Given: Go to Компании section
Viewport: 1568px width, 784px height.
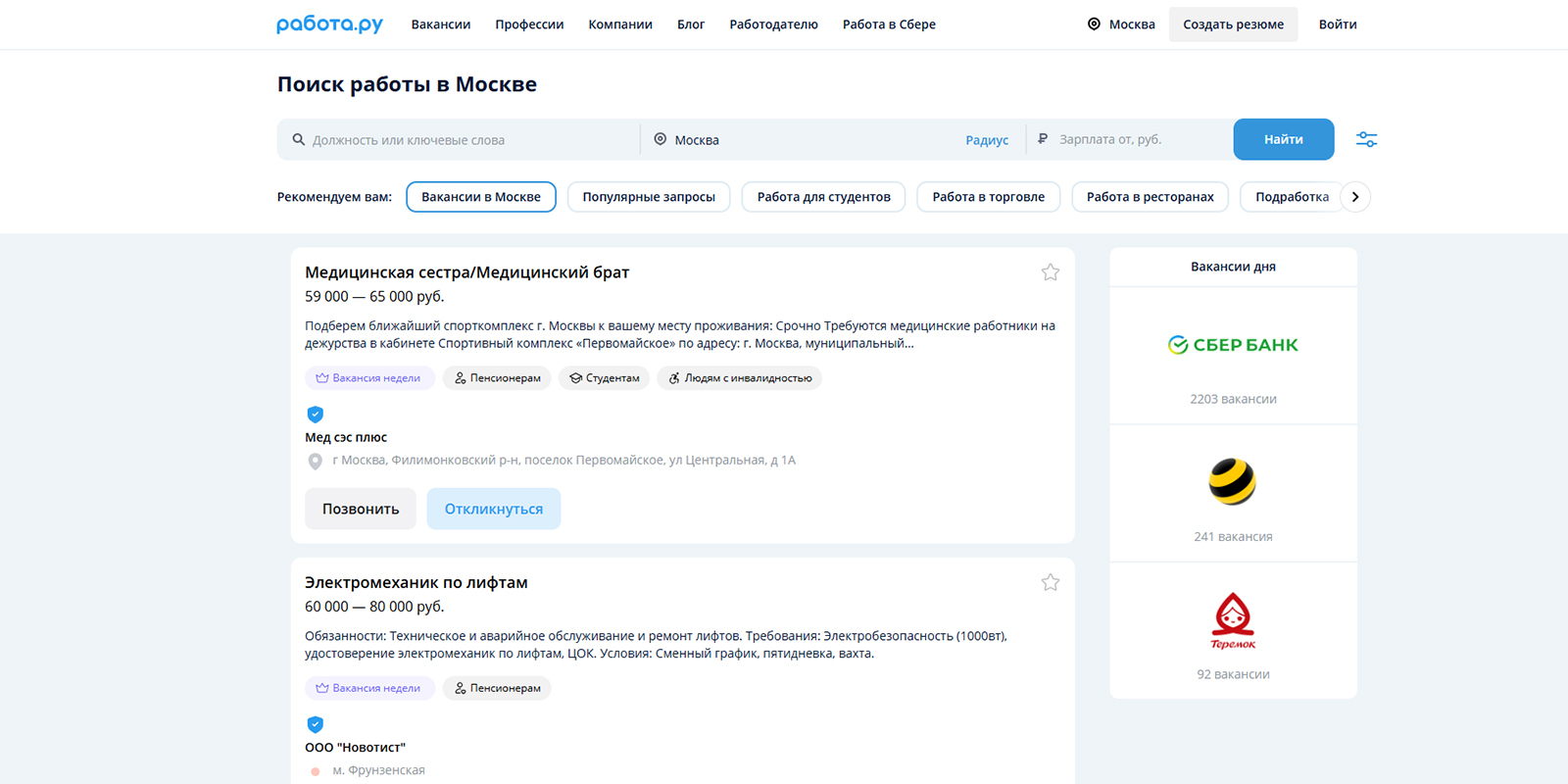Looking at the screenshot, I should pos(620,24).
